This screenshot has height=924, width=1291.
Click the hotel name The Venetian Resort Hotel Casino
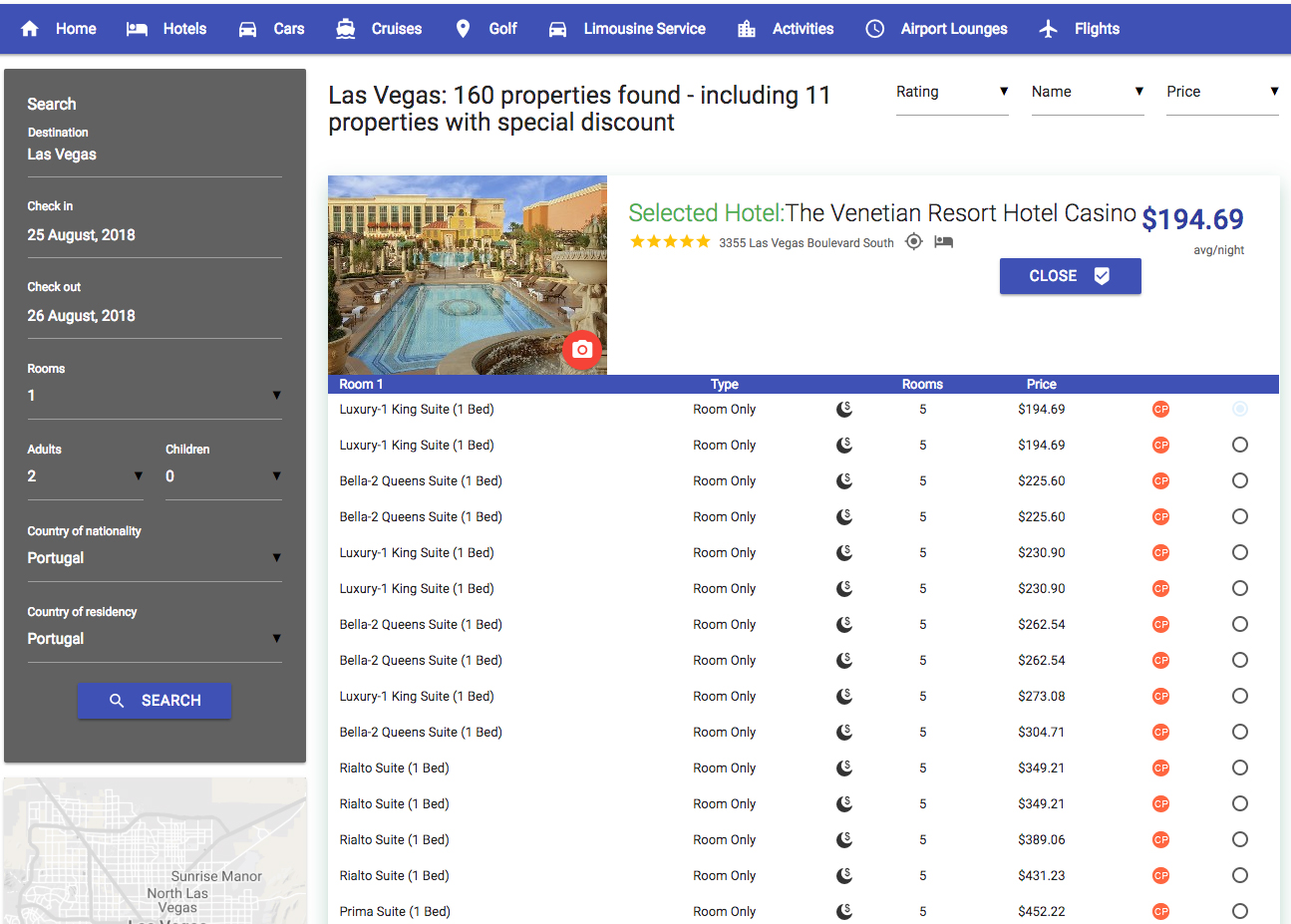coord(961,213)
